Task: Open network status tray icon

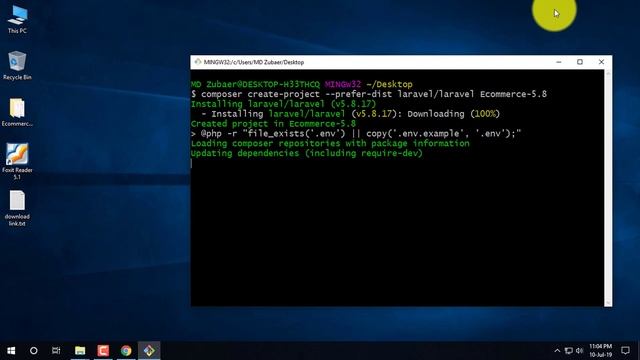Action: (569, 351)
